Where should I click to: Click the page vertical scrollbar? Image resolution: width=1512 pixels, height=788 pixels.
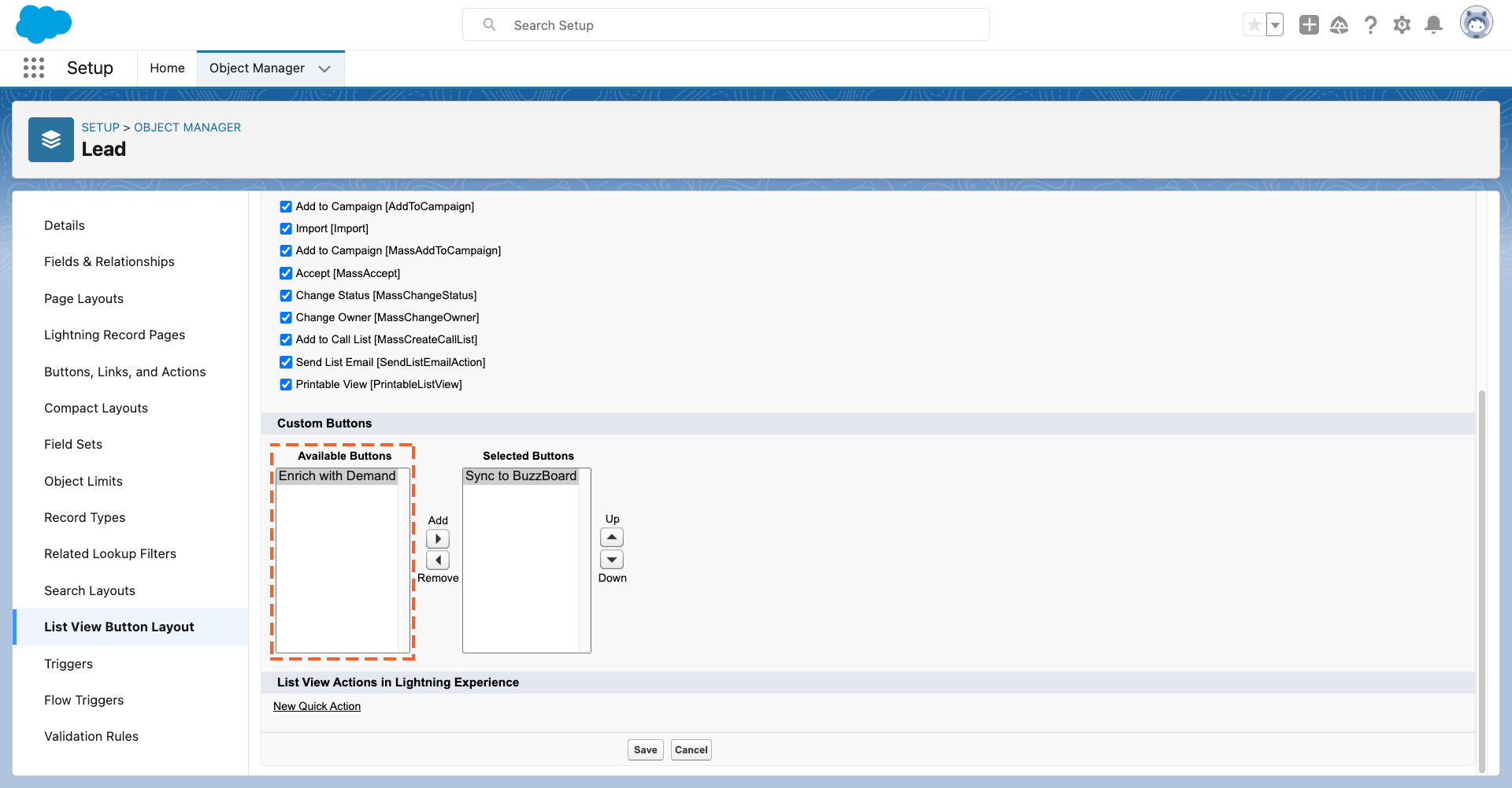point(1482,583)
